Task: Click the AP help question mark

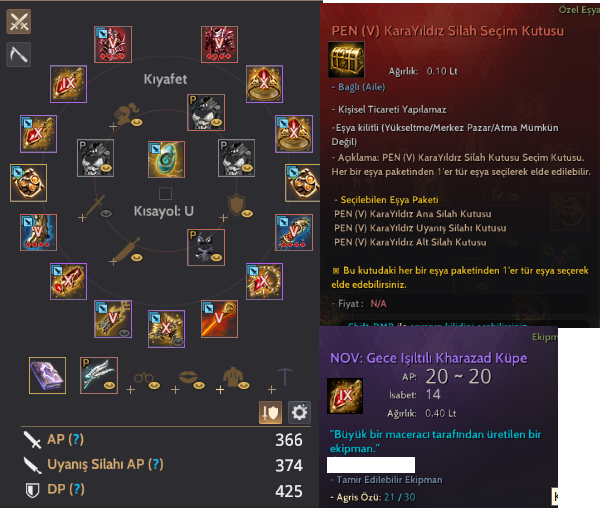Action: tap(76, 439)
